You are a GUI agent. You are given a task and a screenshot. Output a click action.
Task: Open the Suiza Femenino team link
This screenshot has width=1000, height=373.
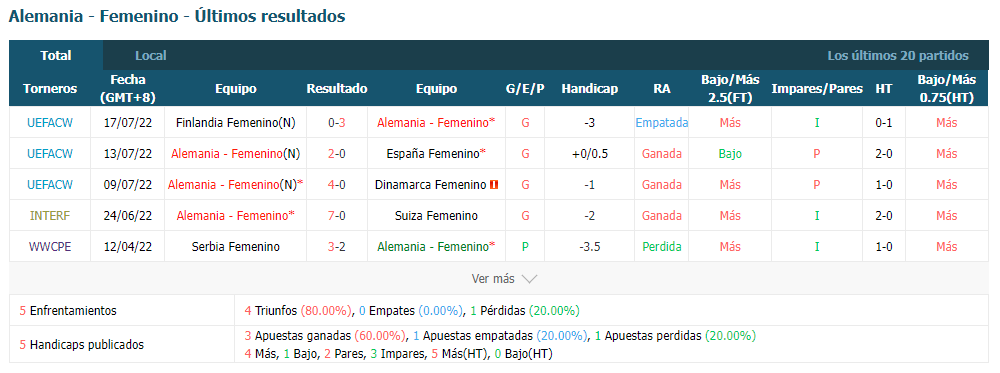pos(436,216)
